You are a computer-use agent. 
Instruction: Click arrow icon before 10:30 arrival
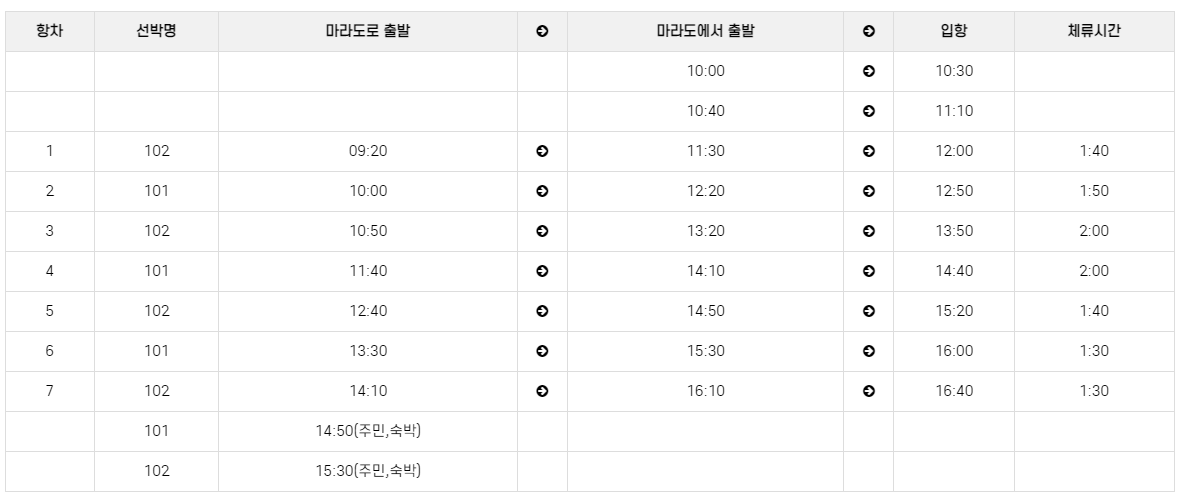(x=868, y=71)
